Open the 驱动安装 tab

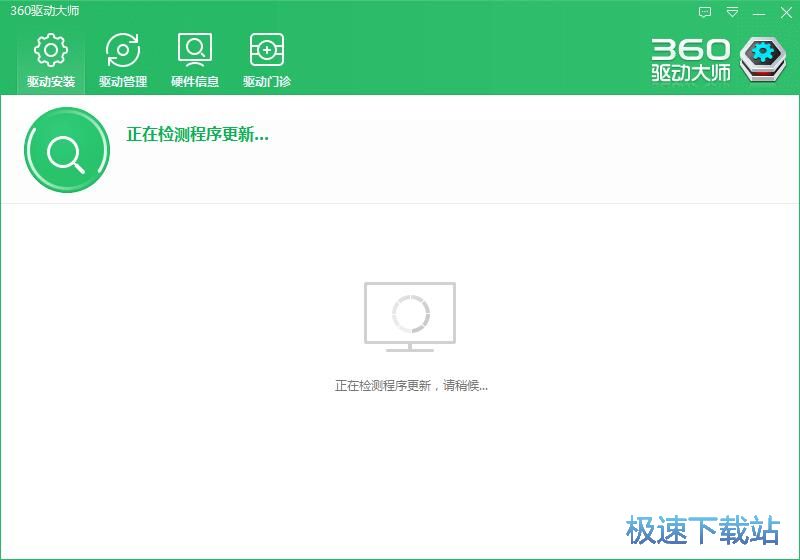tap(51, 60)
